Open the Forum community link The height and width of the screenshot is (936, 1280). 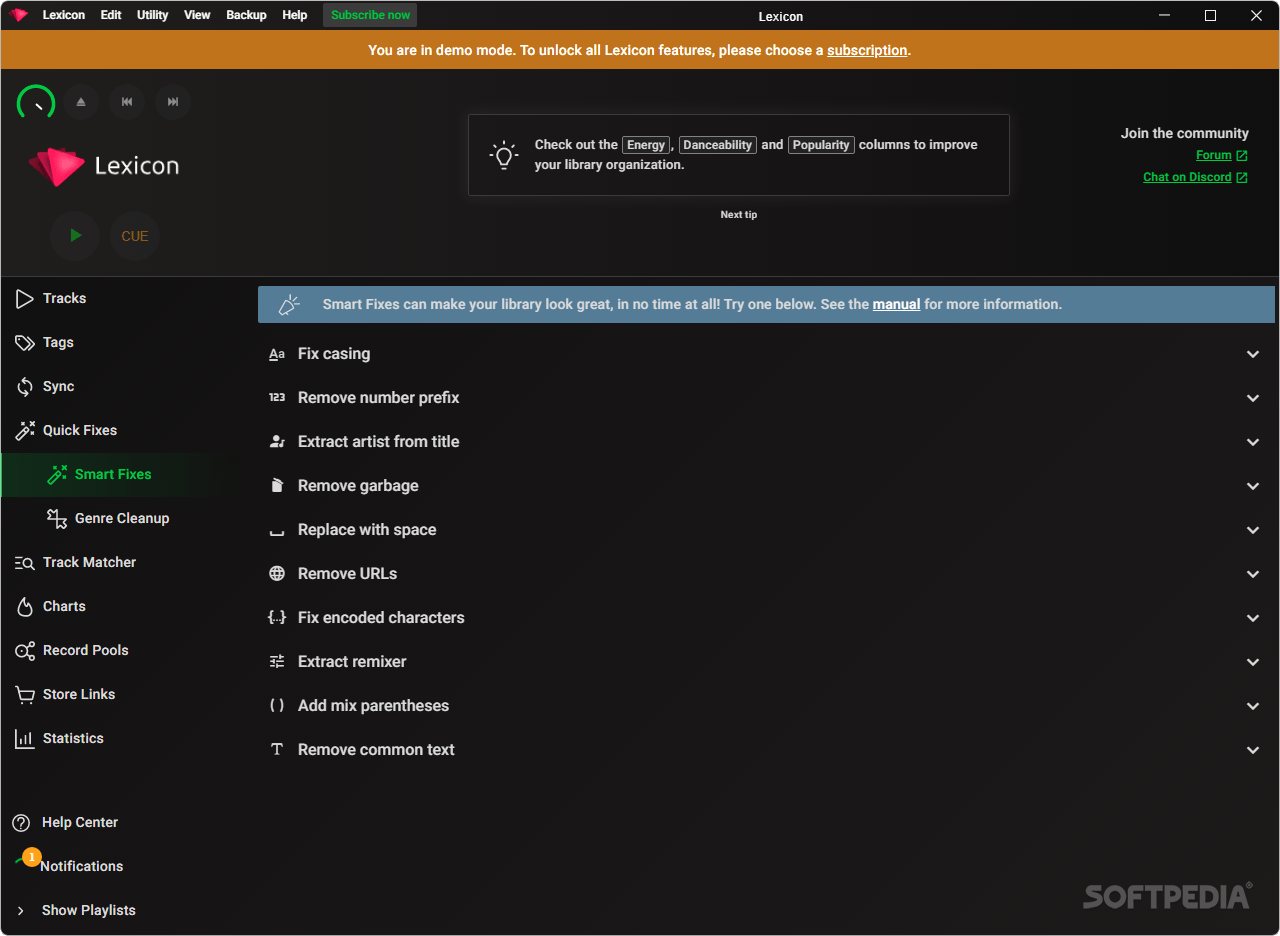click(x=1221, y=155)
